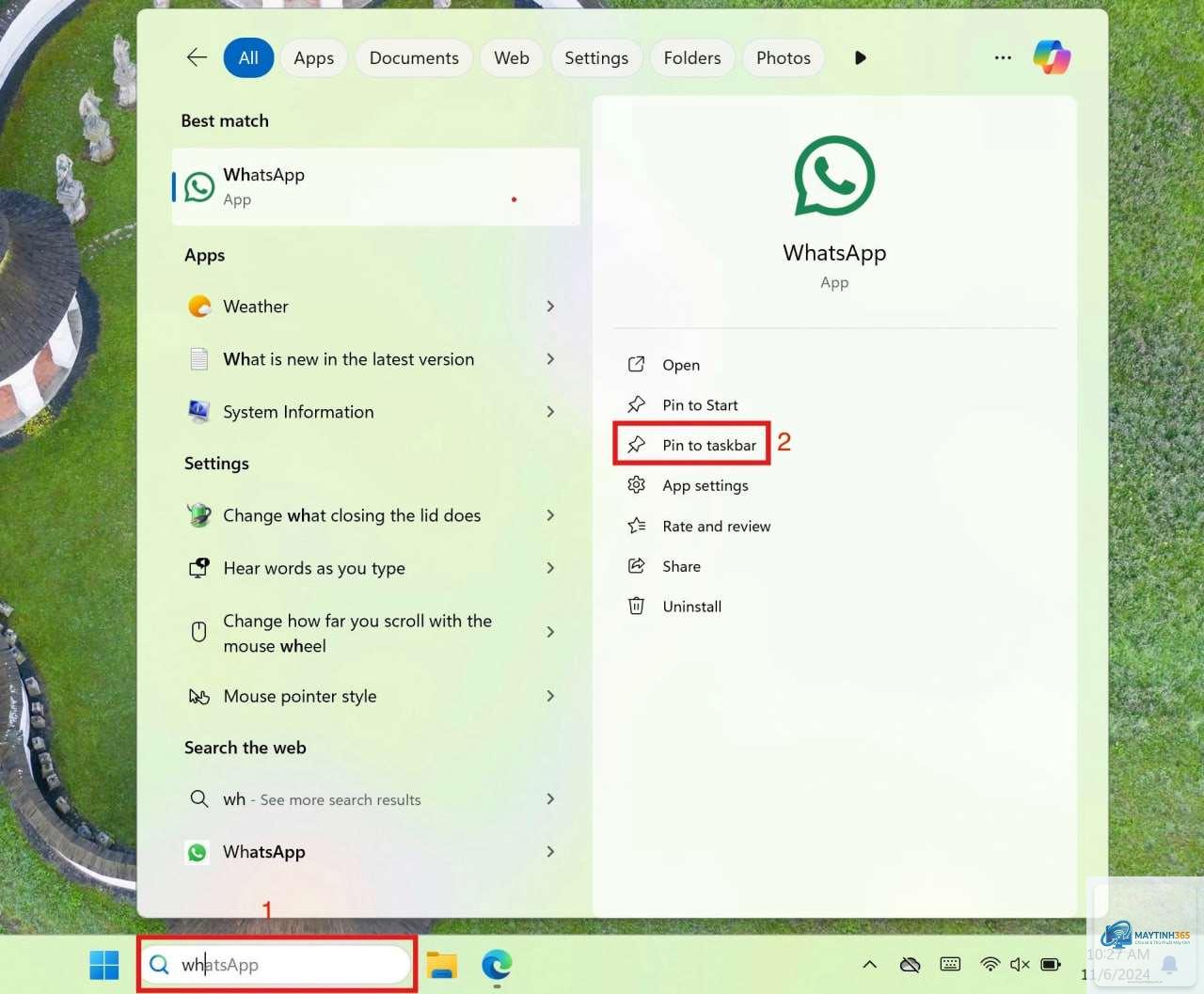Screen dimensions: 1204x994
Task: Expand 'Change what closing the lid does' chevron
Action: coord(551,515)
